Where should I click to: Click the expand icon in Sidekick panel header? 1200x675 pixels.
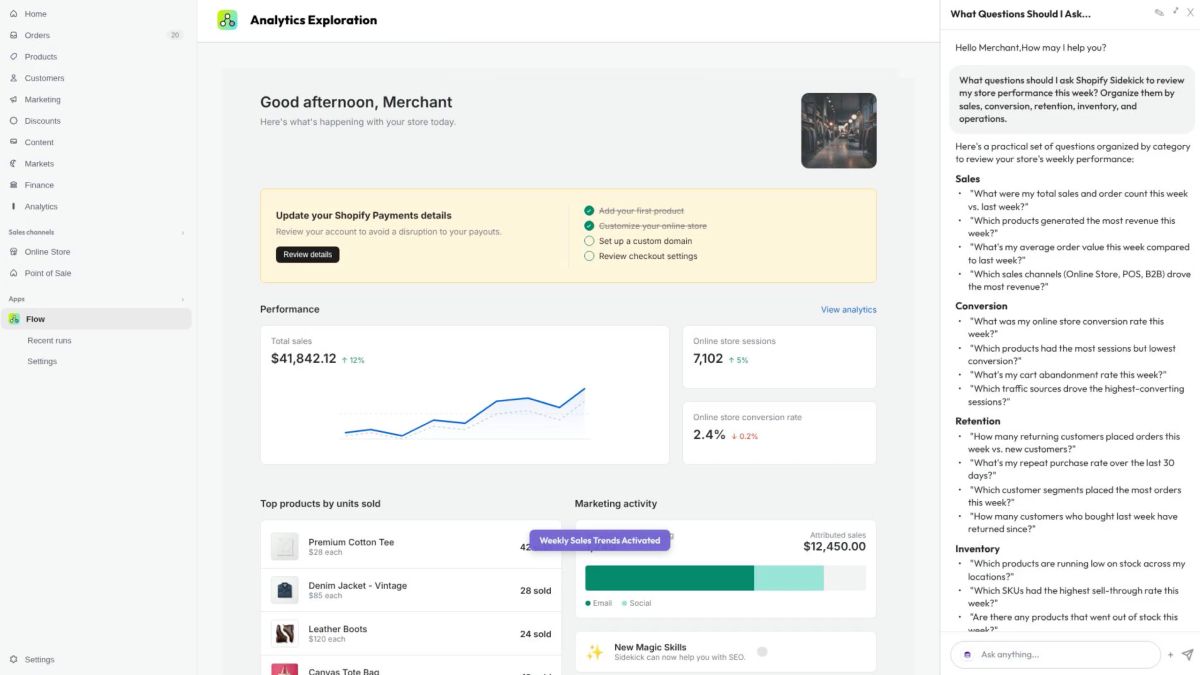pos(1175,12)
